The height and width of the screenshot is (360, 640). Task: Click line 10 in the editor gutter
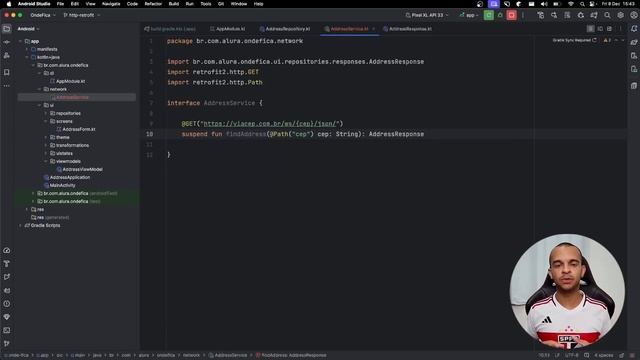coord(150,134)
